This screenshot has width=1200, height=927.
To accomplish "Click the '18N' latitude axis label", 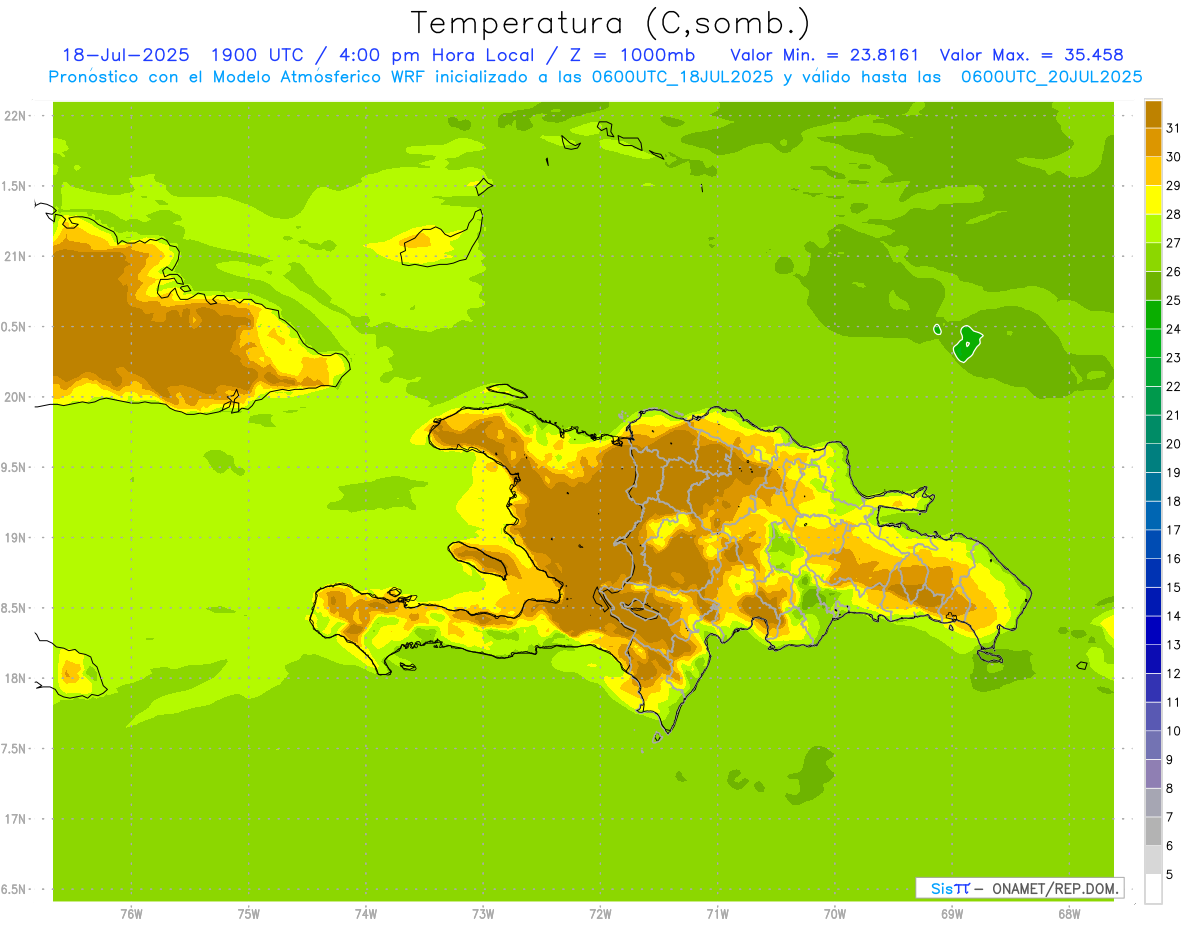I will click(x=15, y=678).
